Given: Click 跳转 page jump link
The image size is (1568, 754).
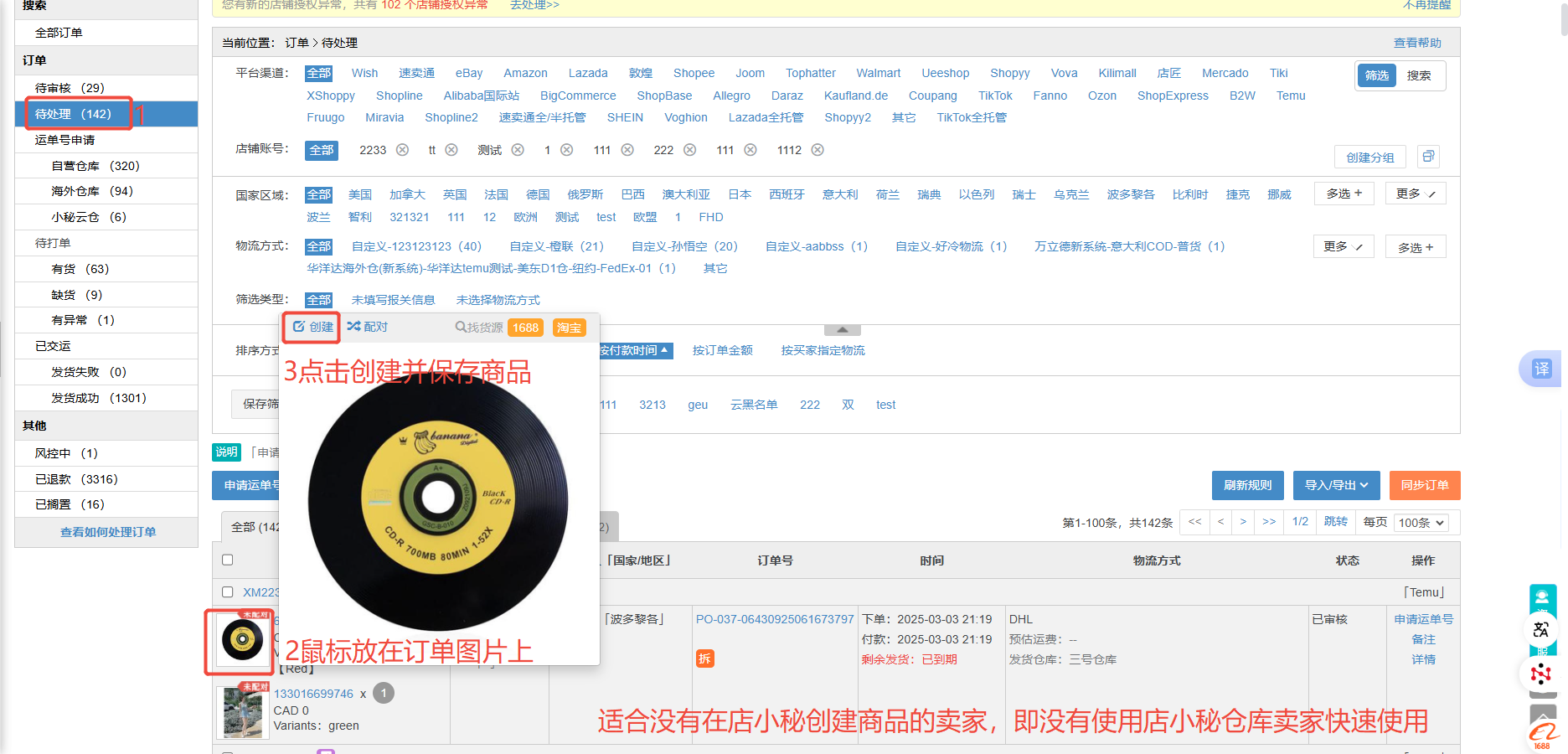Looking at the screenshot, I should (1336, 521).
